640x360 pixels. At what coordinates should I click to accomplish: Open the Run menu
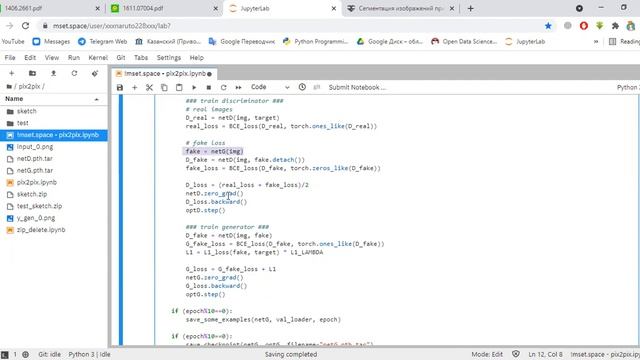click(73, 58)
